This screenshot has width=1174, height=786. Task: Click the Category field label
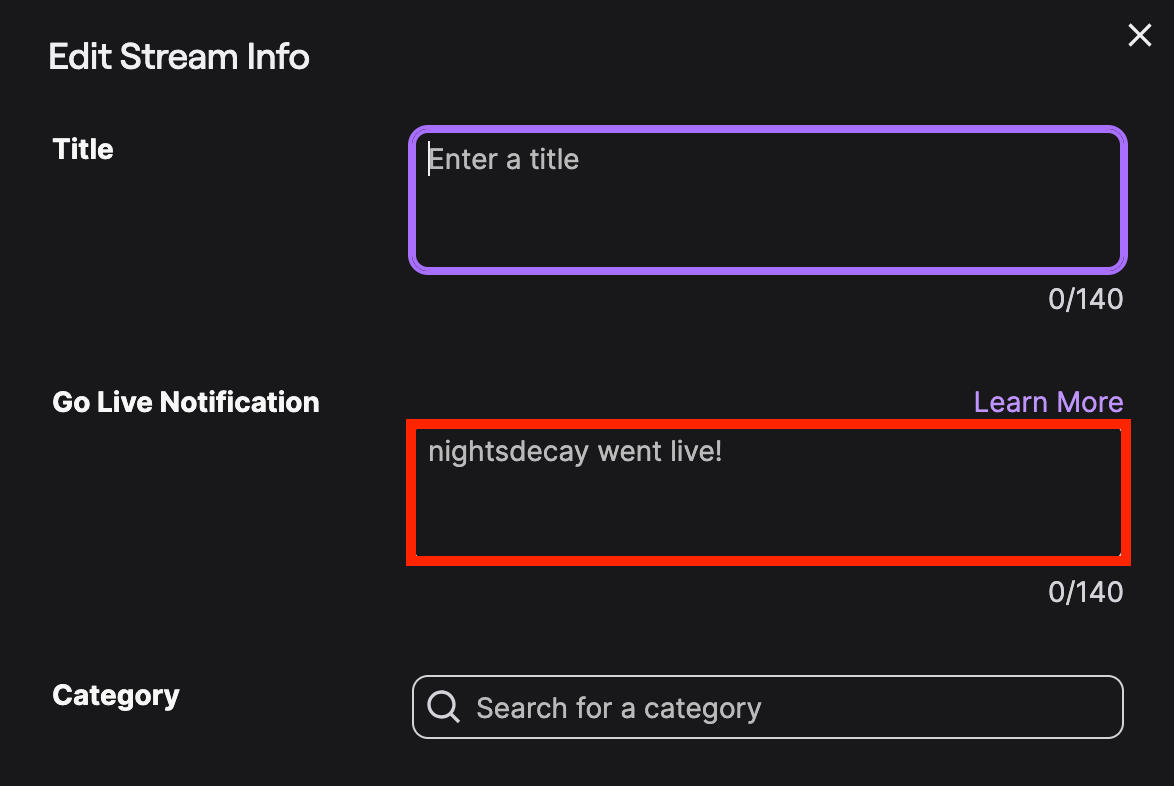[x=116, y=696]
